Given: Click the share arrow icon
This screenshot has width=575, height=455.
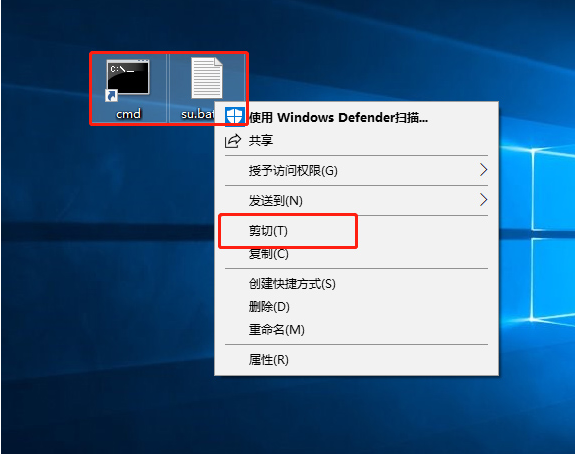Looking at the screenshot, I should point(233,141).
